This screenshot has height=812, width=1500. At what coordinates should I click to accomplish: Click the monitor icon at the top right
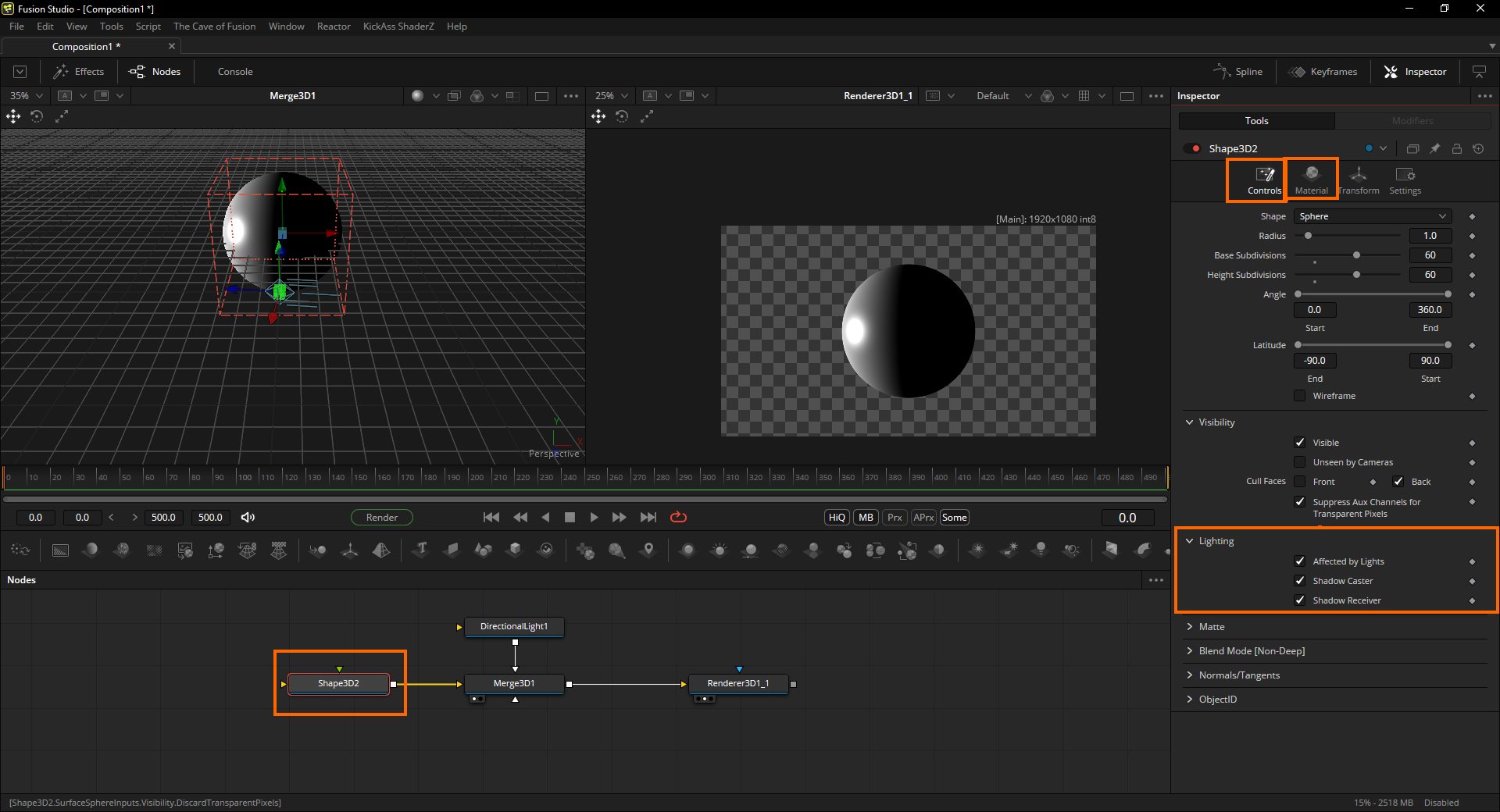(1479, 72)
